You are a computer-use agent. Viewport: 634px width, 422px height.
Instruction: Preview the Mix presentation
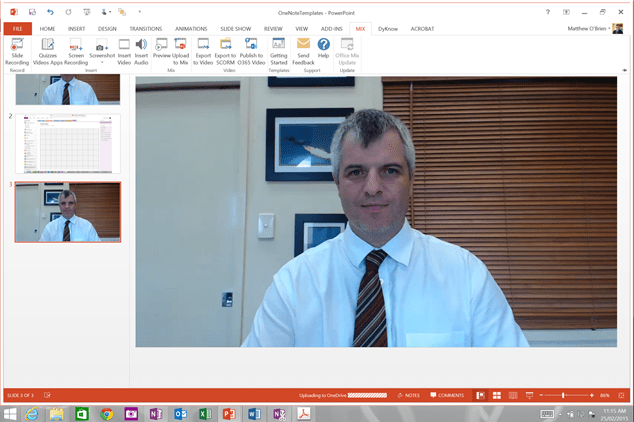[161, 51]
